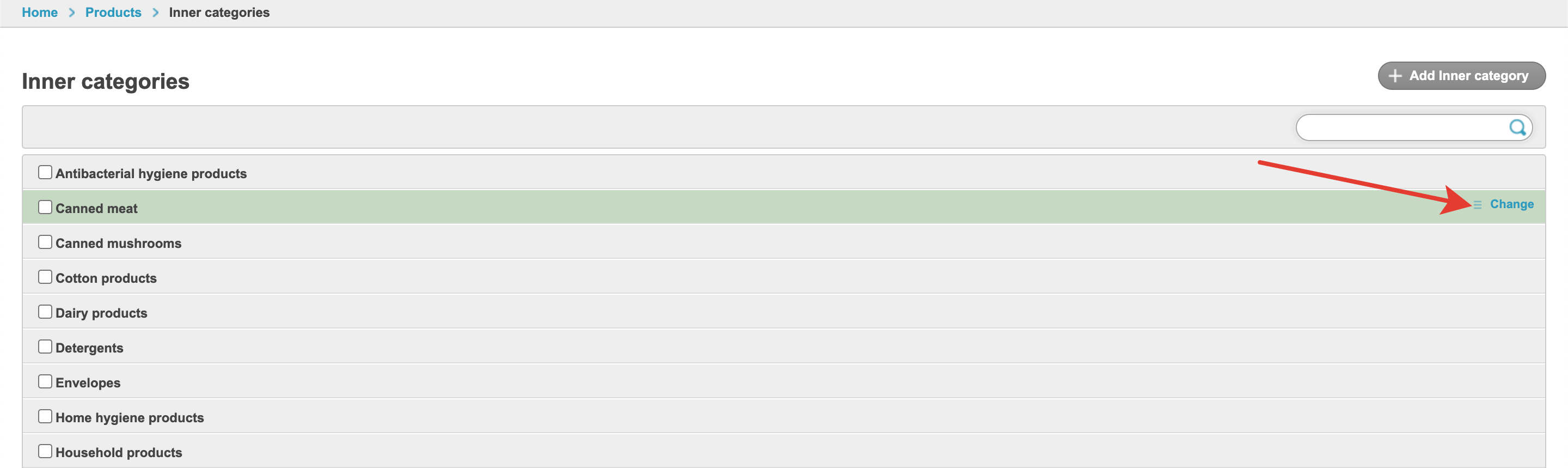Click the plus icon on Add button
This screenshot has height=468, width=1568.
point(1394,76)
